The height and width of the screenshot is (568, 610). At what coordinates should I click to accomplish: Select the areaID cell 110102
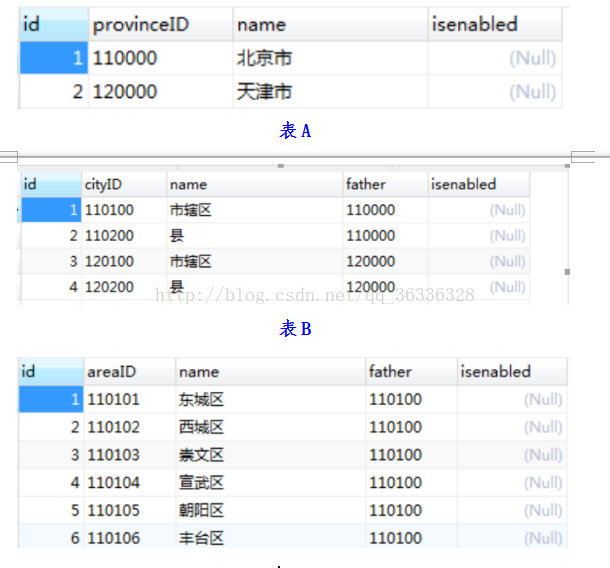pyautogui.click(x=130, y=427)
